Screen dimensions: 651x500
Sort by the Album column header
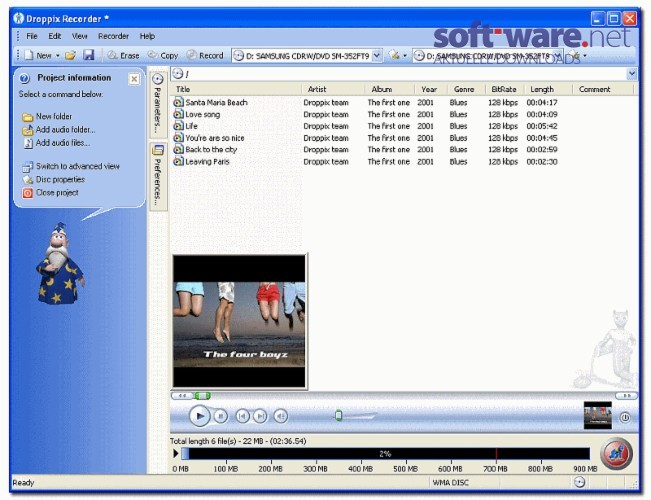(389, 89)
